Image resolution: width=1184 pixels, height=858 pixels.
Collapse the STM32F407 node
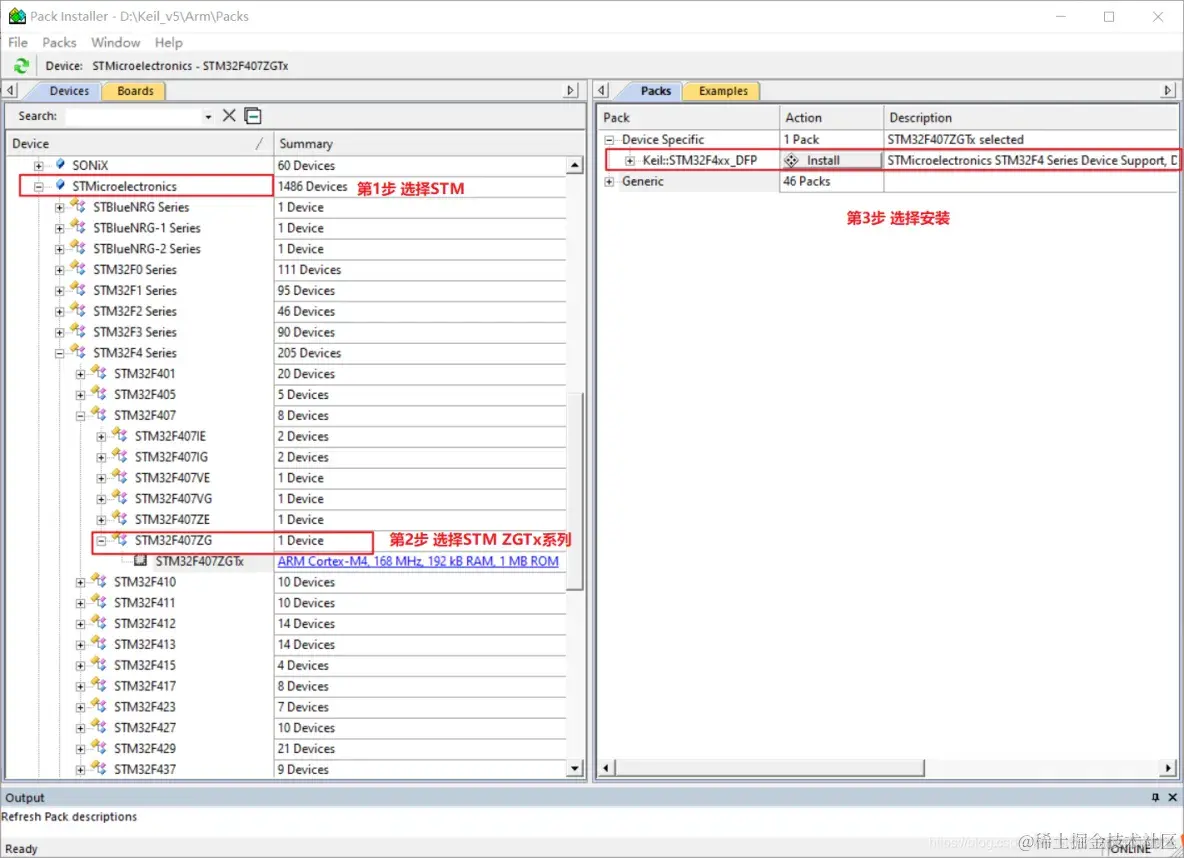pyautogui.click(x=81, y=415)
